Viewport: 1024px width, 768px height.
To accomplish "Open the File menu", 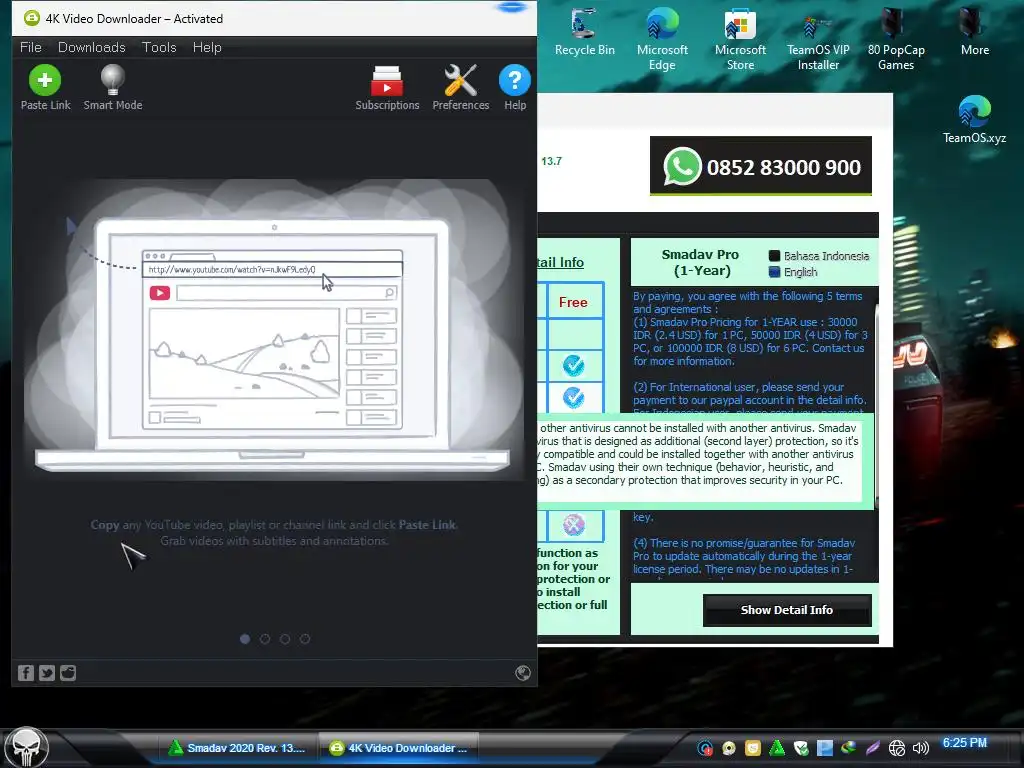I will [x=31, y=47].
